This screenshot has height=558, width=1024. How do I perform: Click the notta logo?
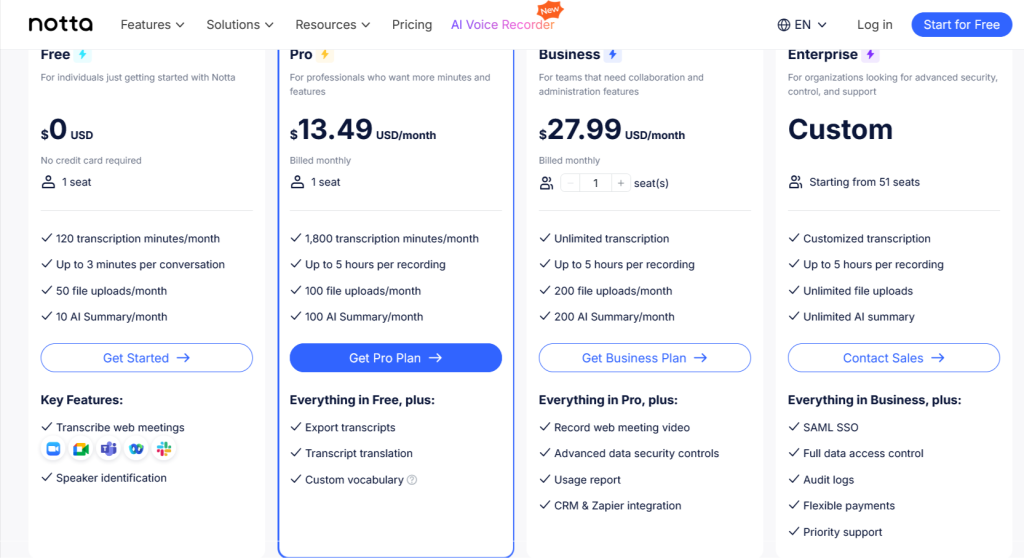tap(61, 24)
